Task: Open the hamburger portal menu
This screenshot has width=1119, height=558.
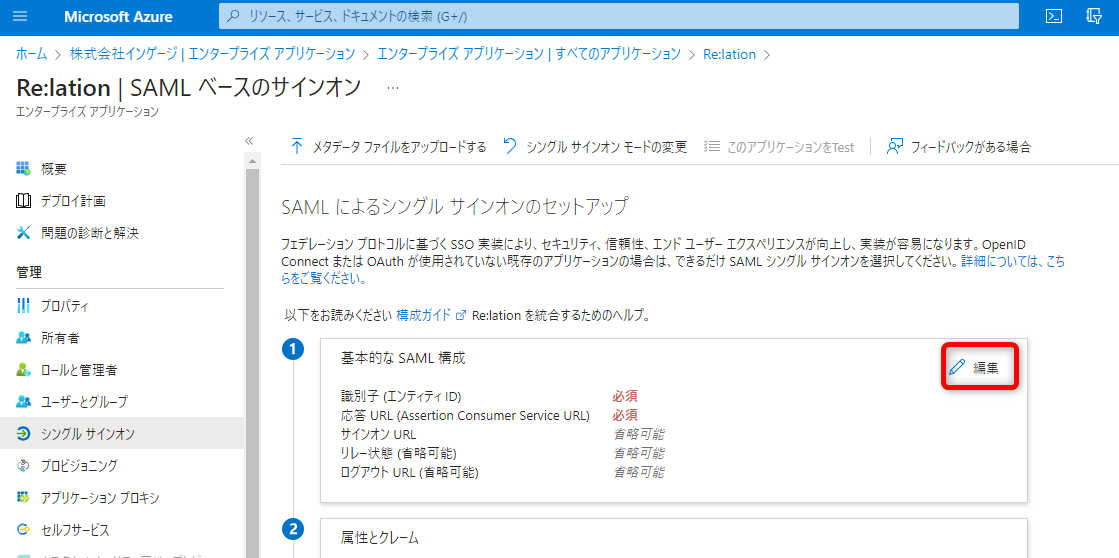Action: pos(20,16)
